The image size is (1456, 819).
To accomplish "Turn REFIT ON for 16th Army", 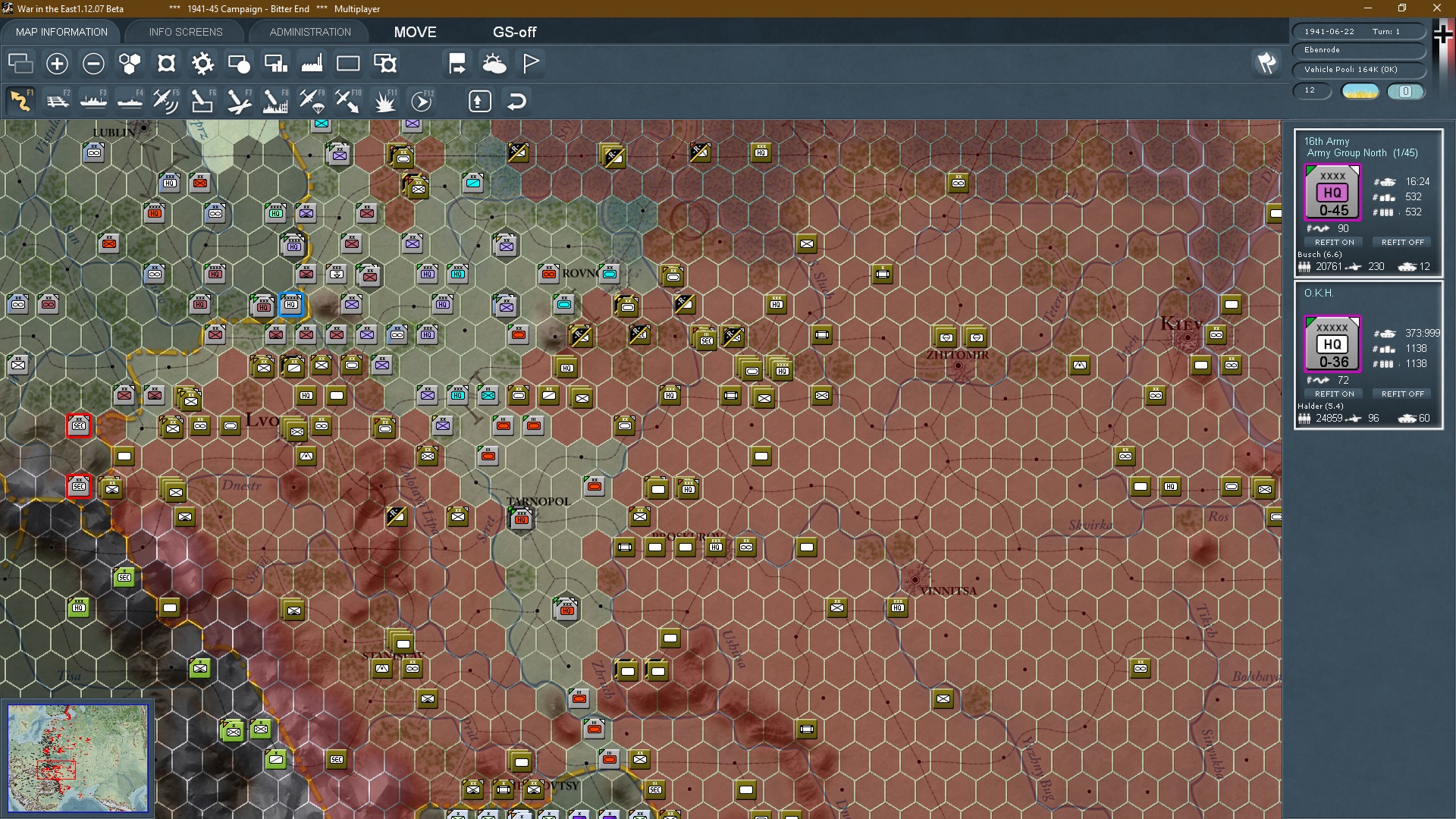I will pos(1334,242).
